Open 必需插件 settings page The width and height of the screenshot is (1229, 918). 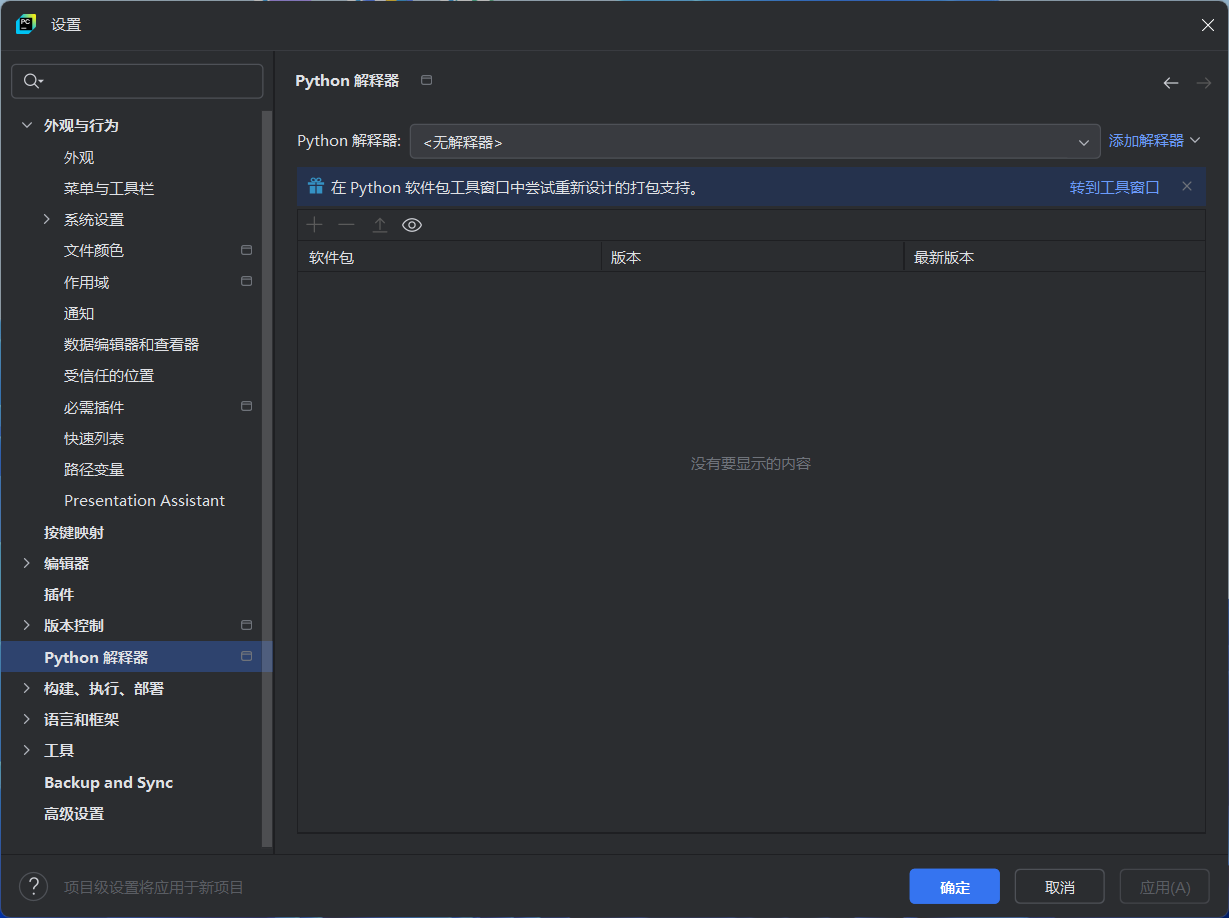[94, 407]
